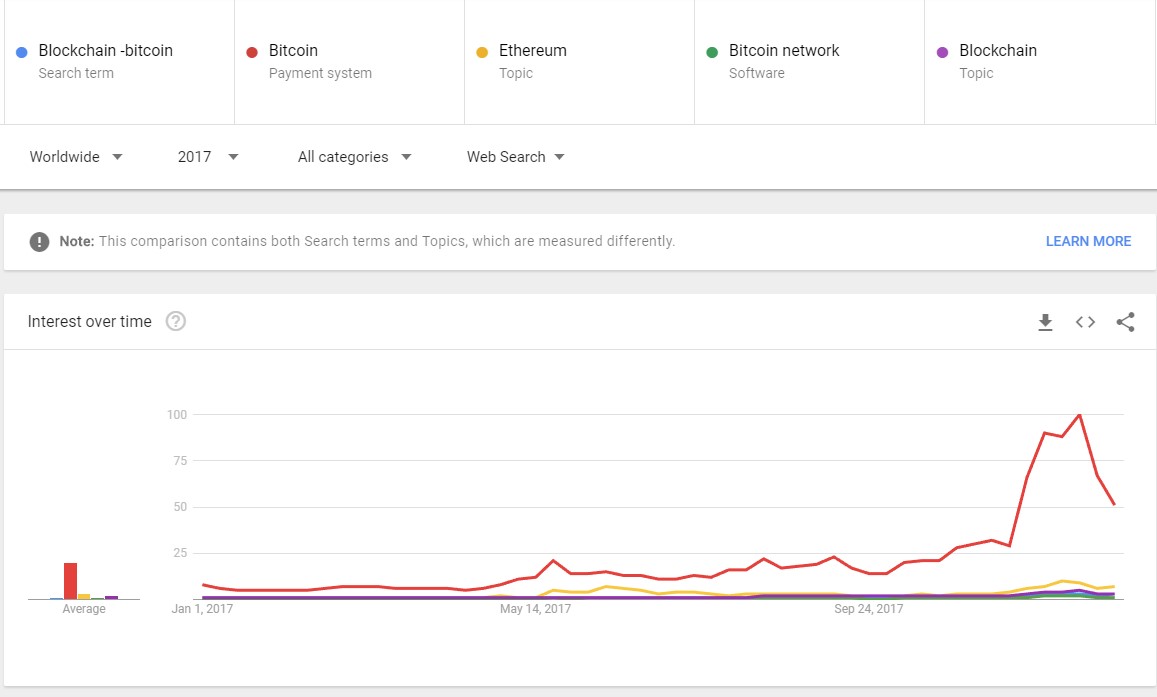Viewport: 1157px width, 697px height.
Task: Expand the 2017 time range dropdown
Action: (x=208, y=157)
